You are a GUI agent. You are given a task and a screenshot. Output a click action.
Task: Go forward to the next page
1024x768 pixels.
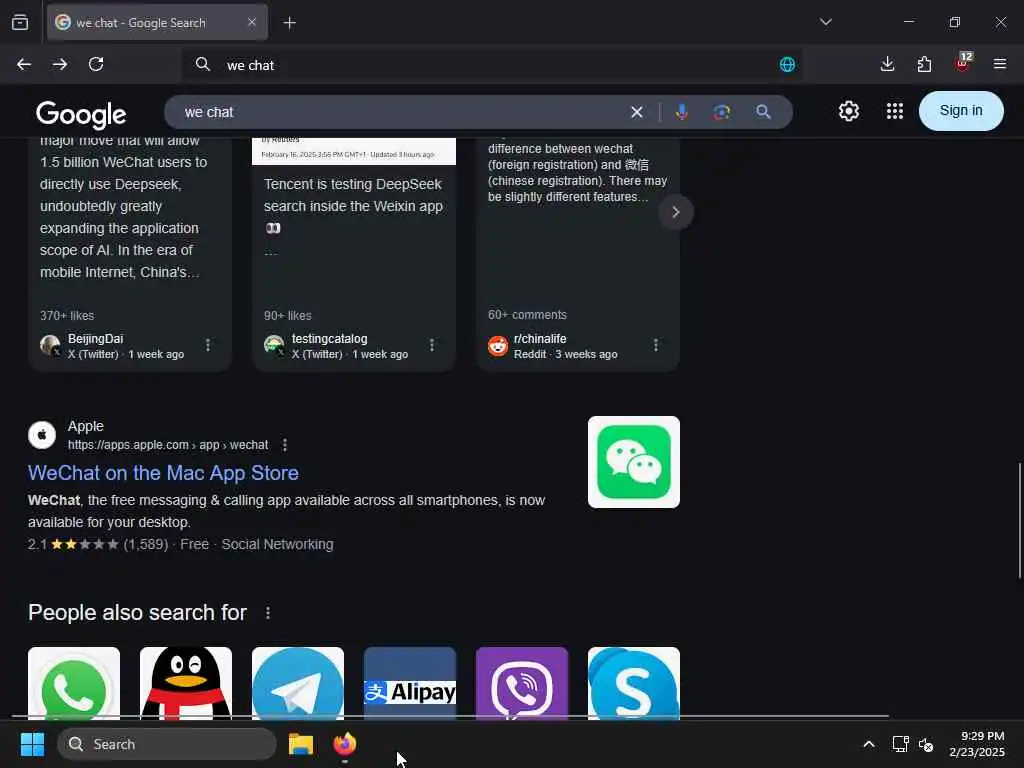[x=60, y=64]
